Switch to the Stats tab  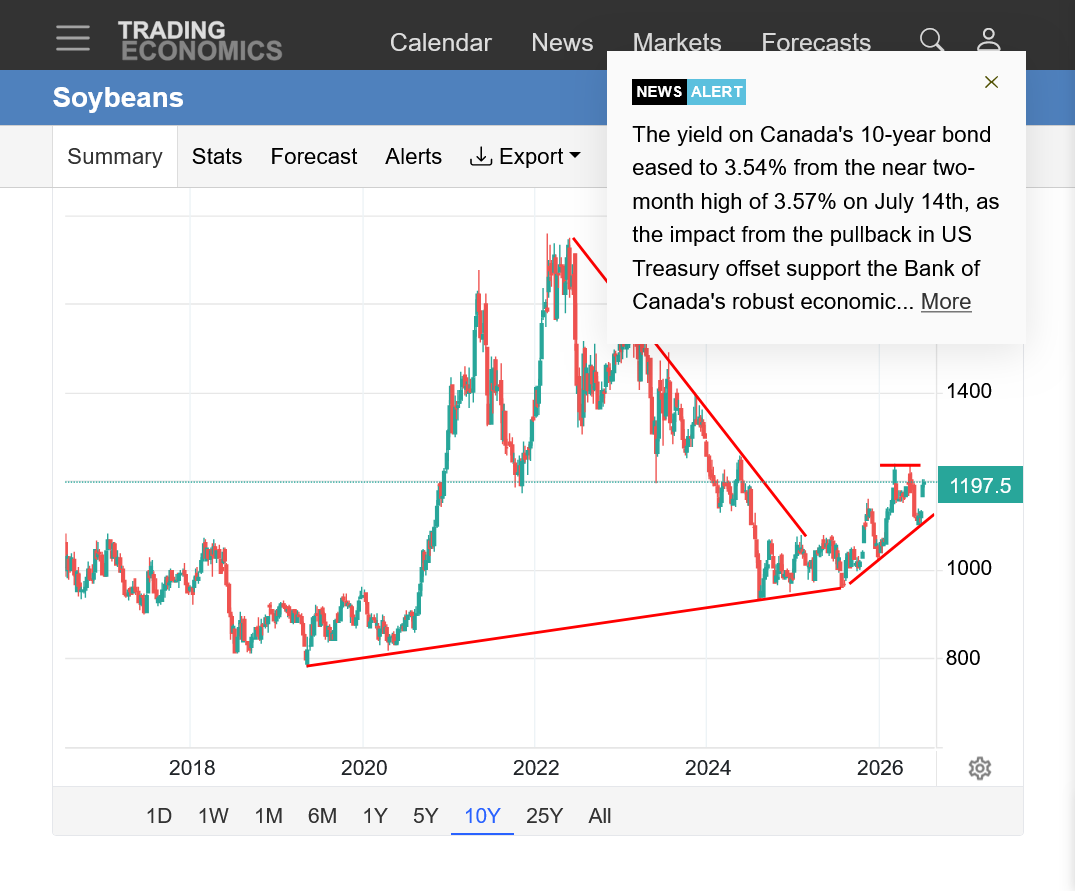[x=217, y=156]
